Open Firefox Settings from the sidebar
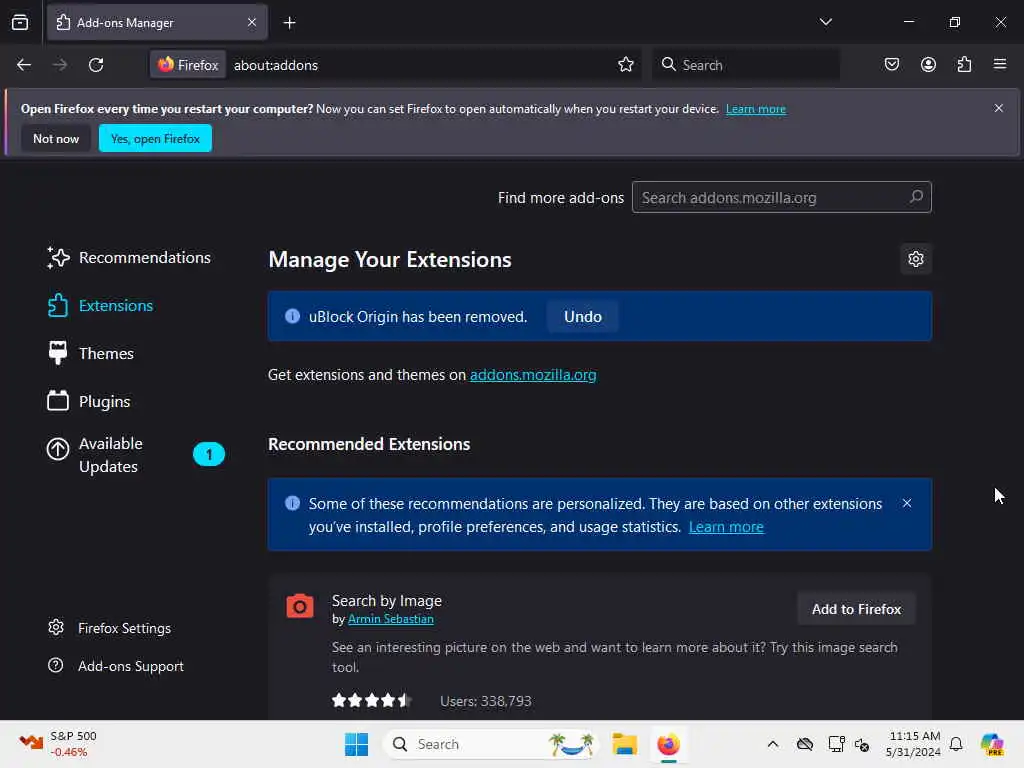The image size is (1024, 768). (109, 628)
